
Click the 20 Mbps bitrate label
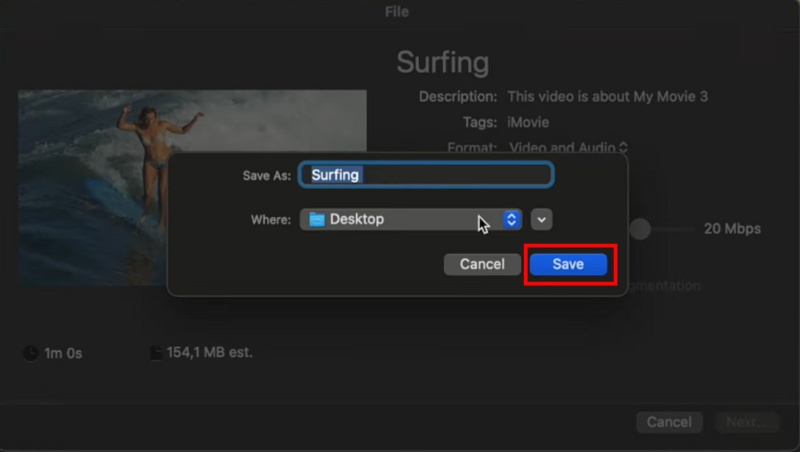pyautogui.click(x=732, y=229)
